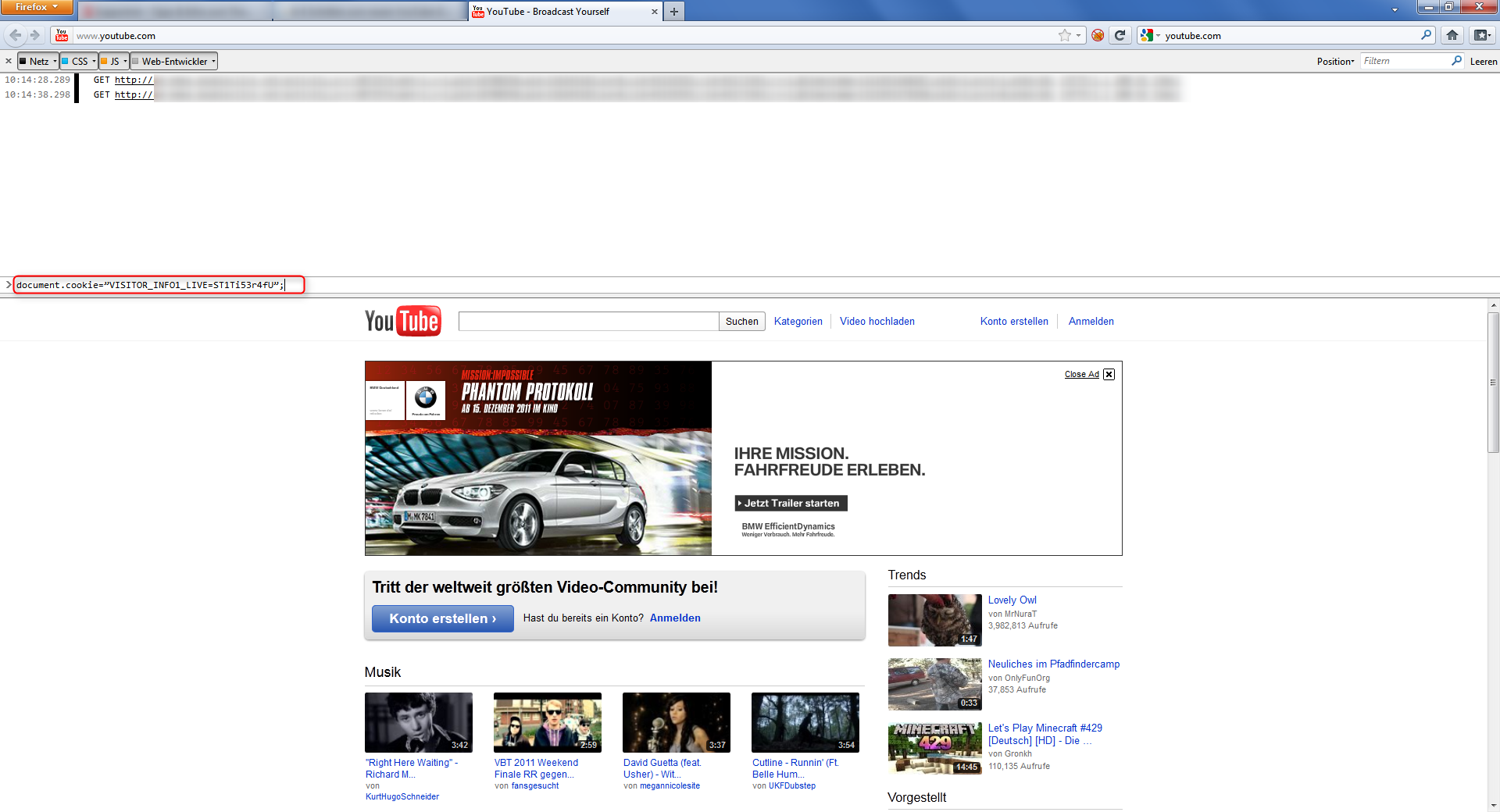
Task: Select the YouTube - Broadcast Yourself tab
Action: pos(565,12)
